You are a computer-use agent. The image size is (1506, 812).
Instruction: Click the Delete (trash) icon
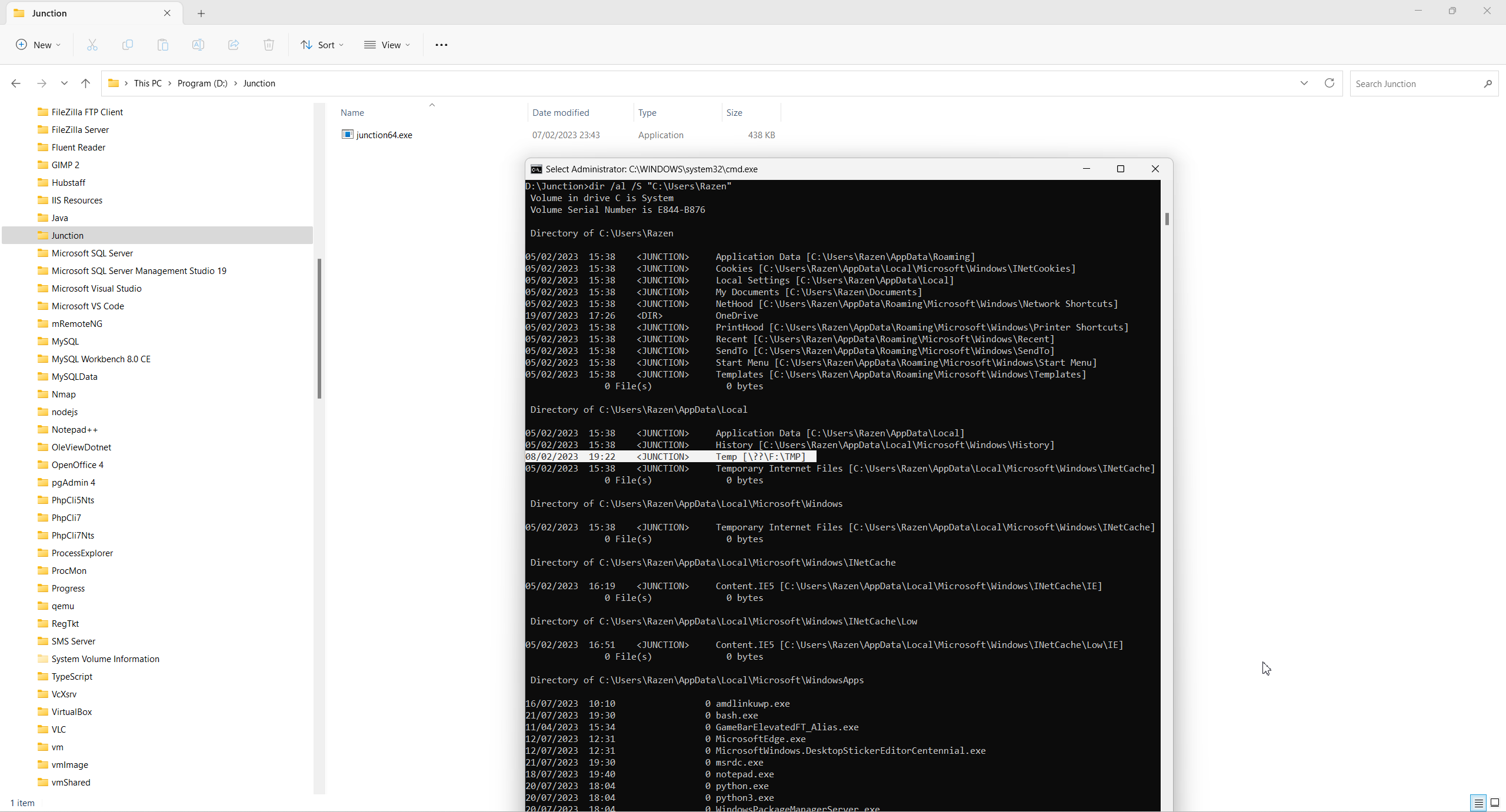pyautogui.click(x=268, y=44)
